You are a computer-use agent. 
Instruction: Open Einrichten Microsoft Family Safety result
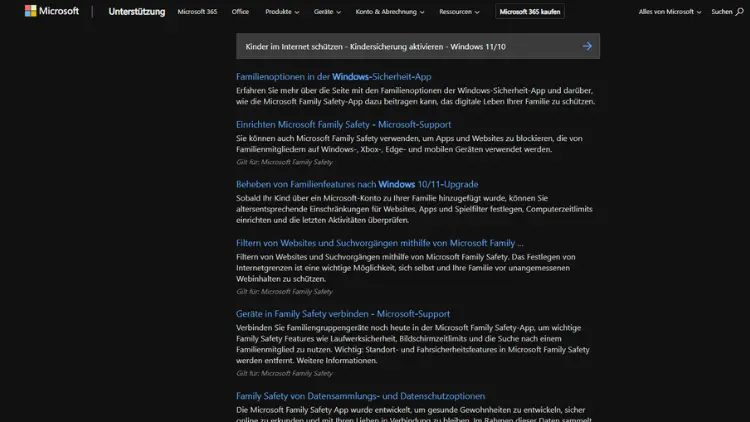(x=343, y=124)
